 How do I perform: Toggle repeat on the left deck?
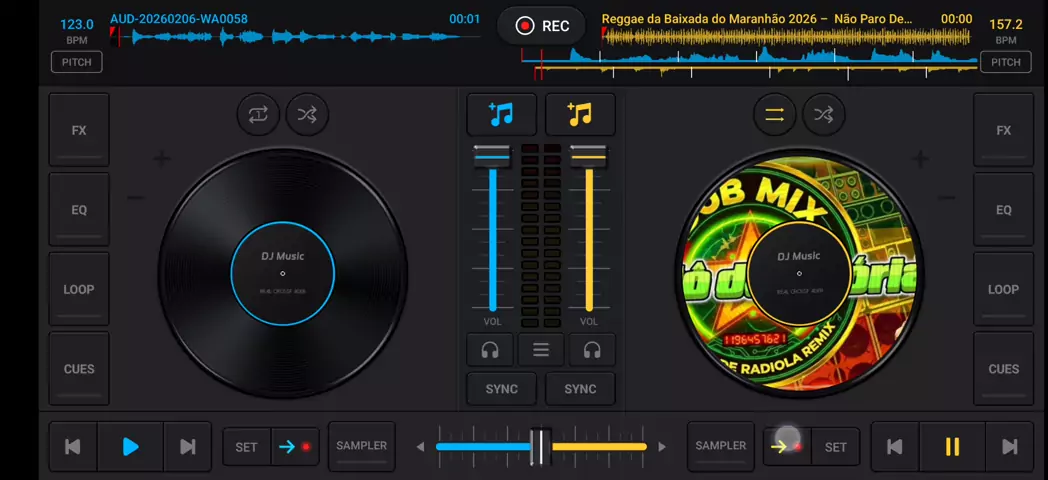(x=258, y=115)
